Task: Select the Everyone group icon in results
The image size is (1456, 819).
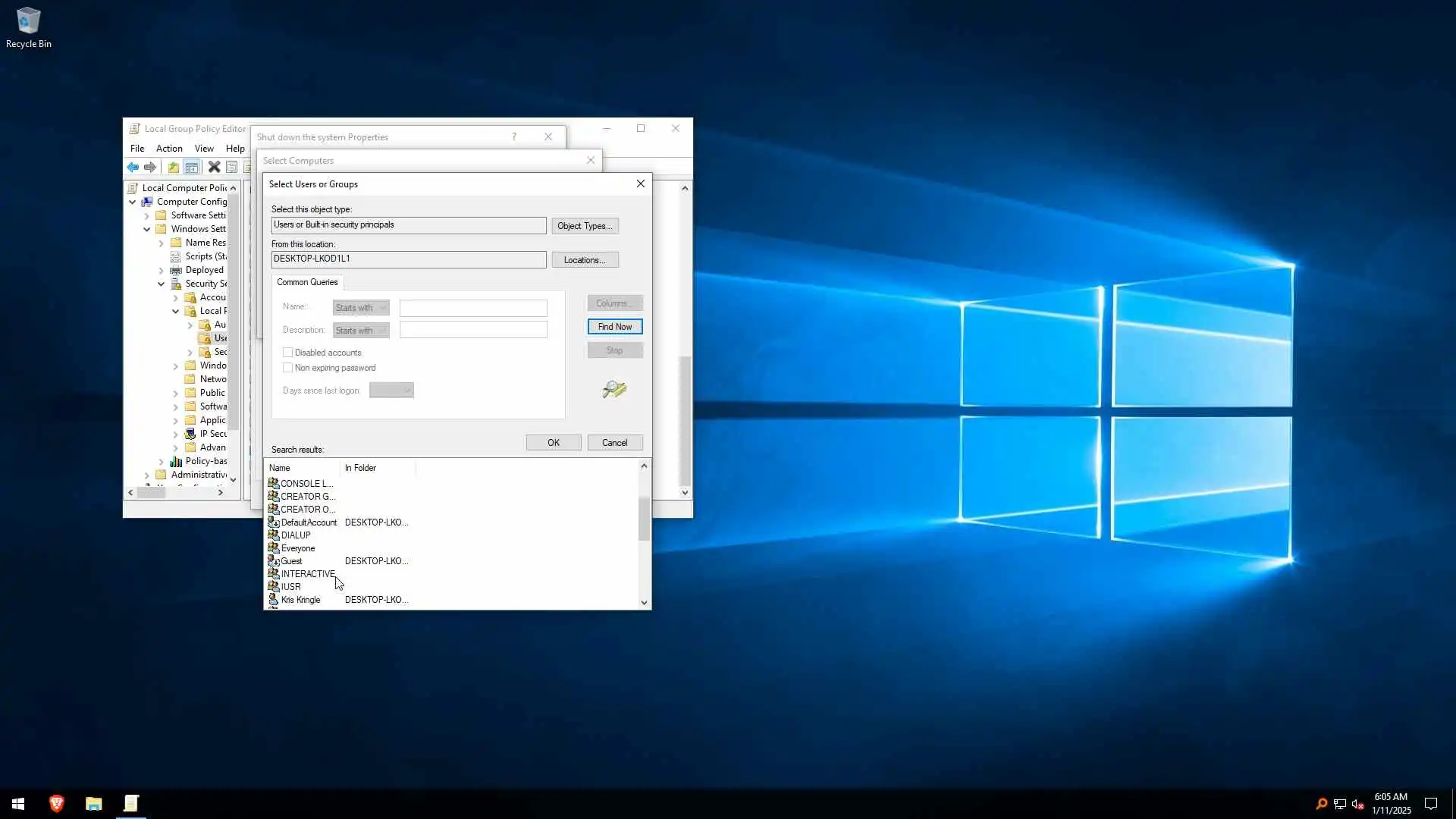Action: pos(274,548)
